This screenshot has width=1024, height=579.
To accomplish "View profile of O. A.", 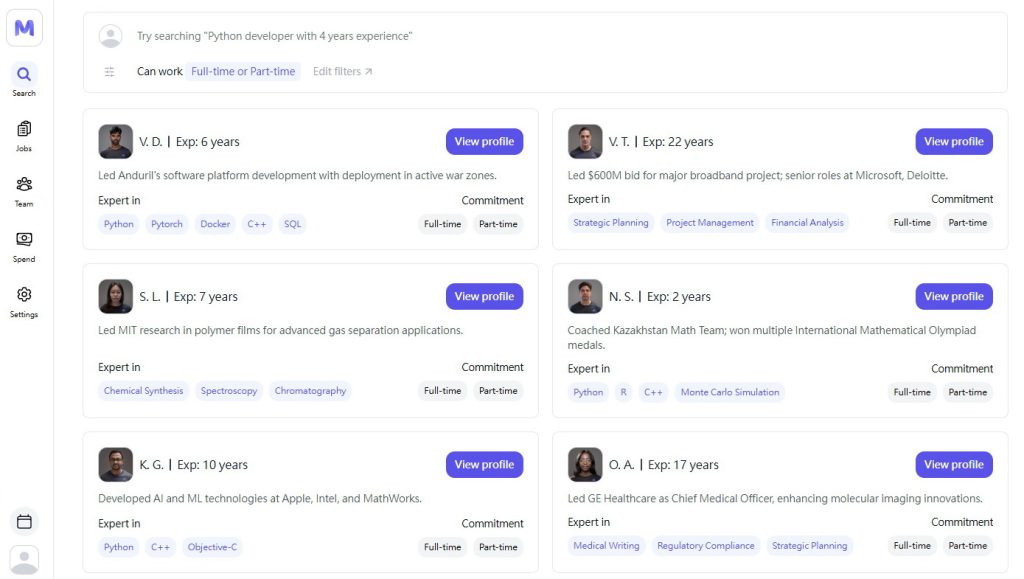I will click(953, 465).
